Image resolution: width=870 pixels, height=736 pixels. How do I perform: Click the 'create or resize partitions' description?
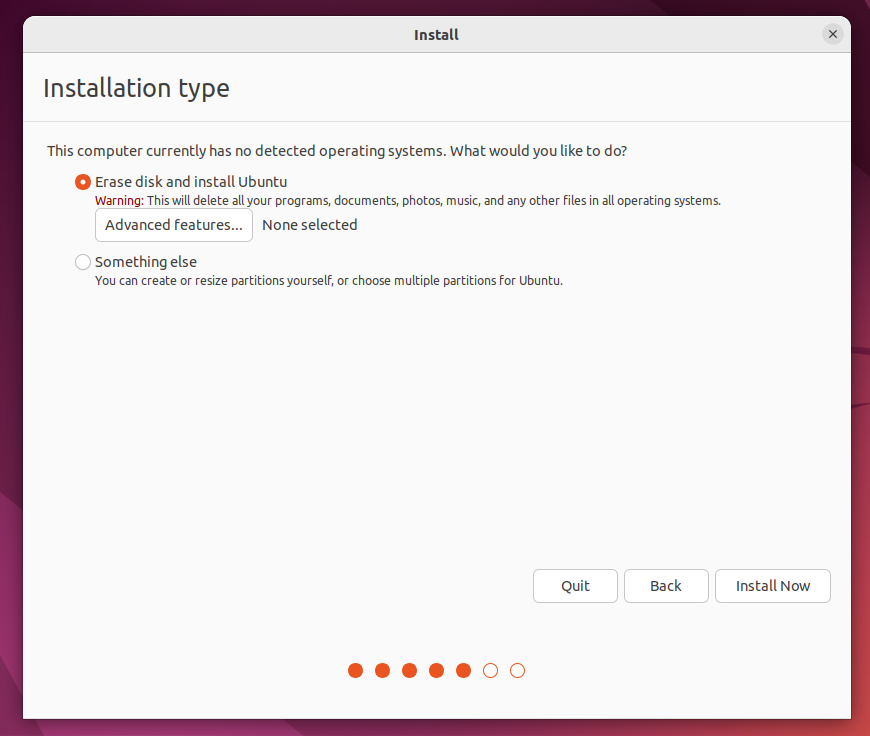[328, 280]
